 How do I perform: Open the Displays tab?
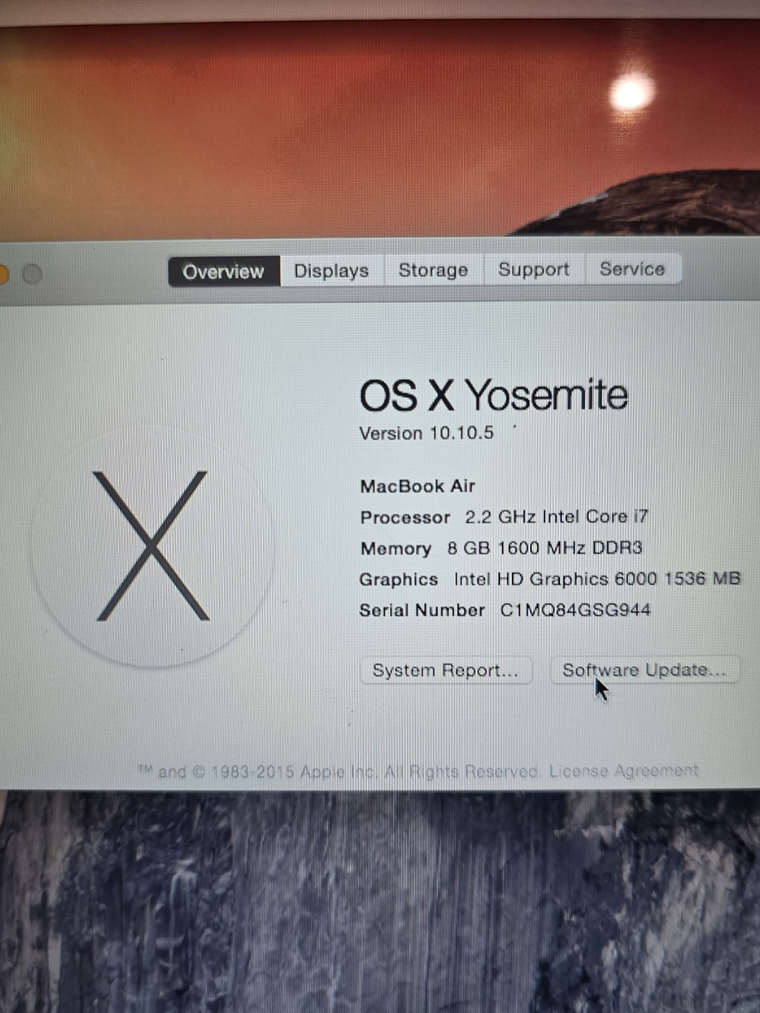332,271
